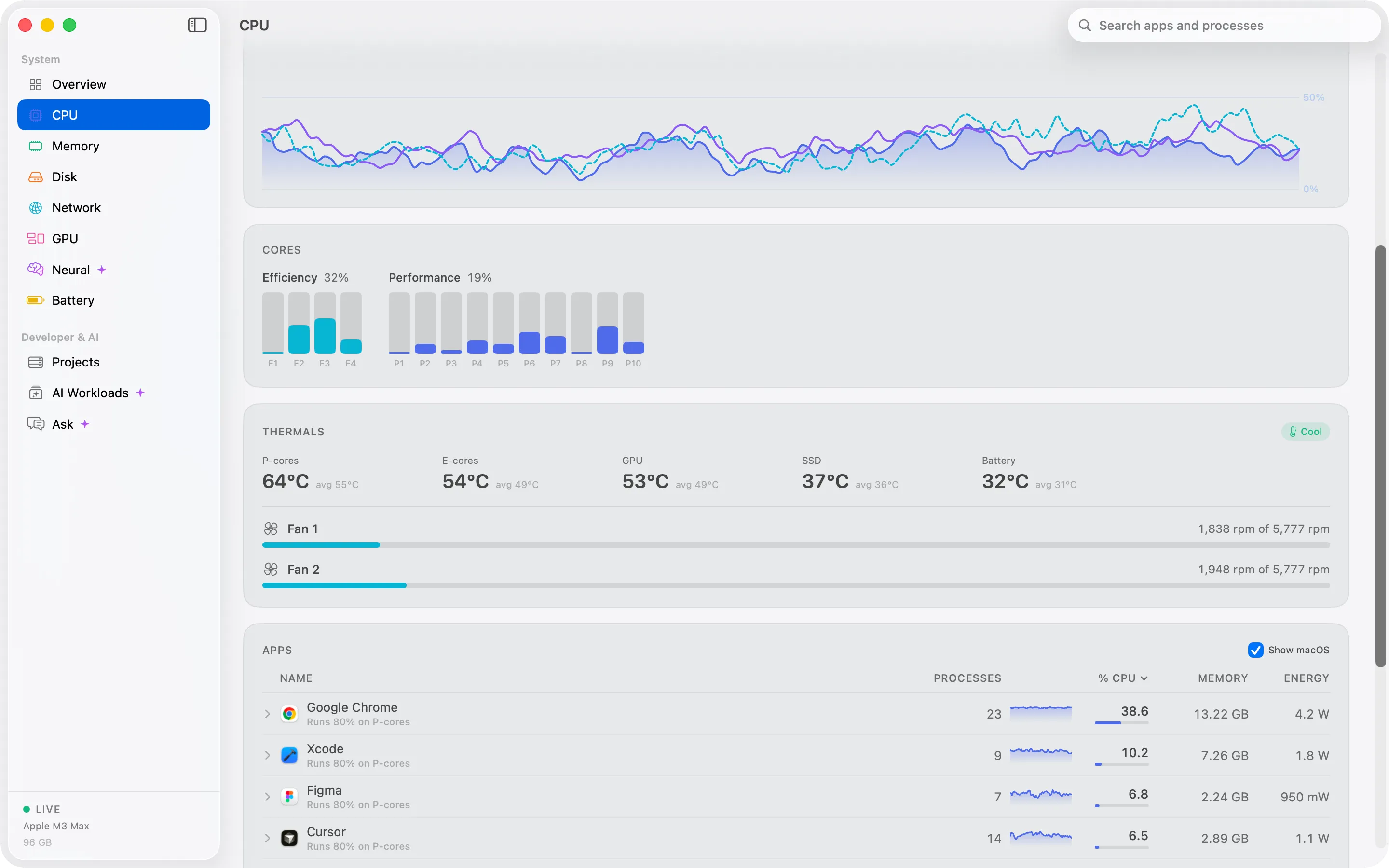The width and height of the screenshot is (1389, 868).
Task: Click the Cool thermal status badge
Action: pos(1305,432)
